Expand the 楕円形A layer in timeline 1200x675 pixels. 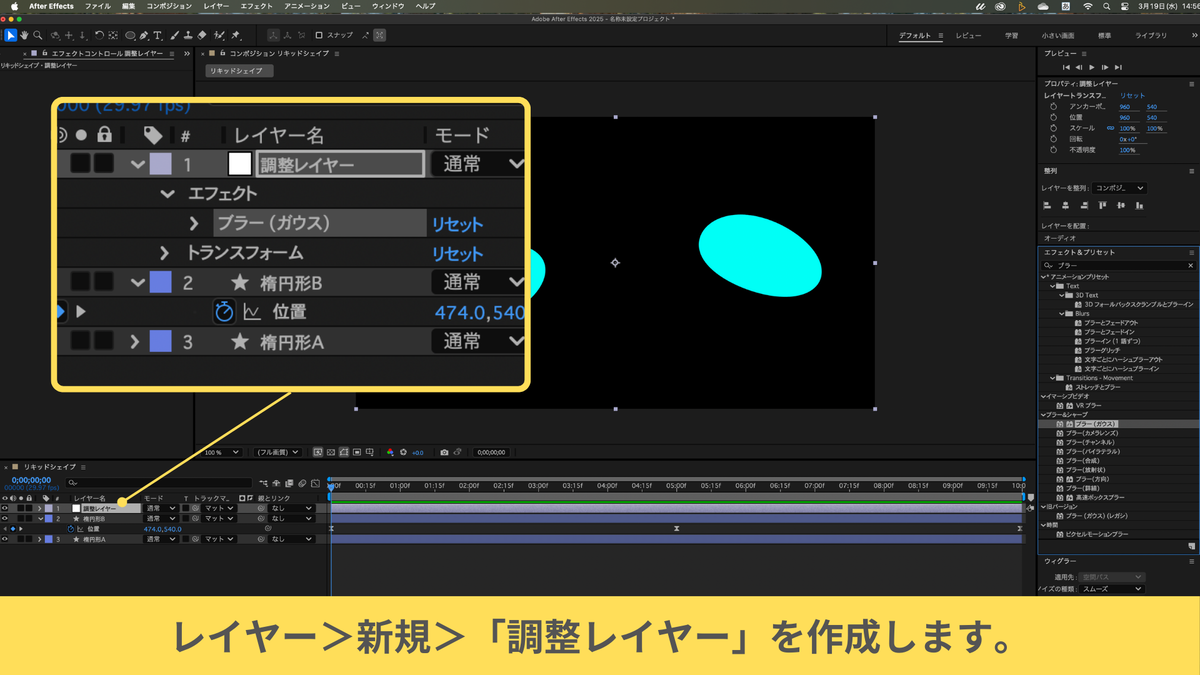40,539
